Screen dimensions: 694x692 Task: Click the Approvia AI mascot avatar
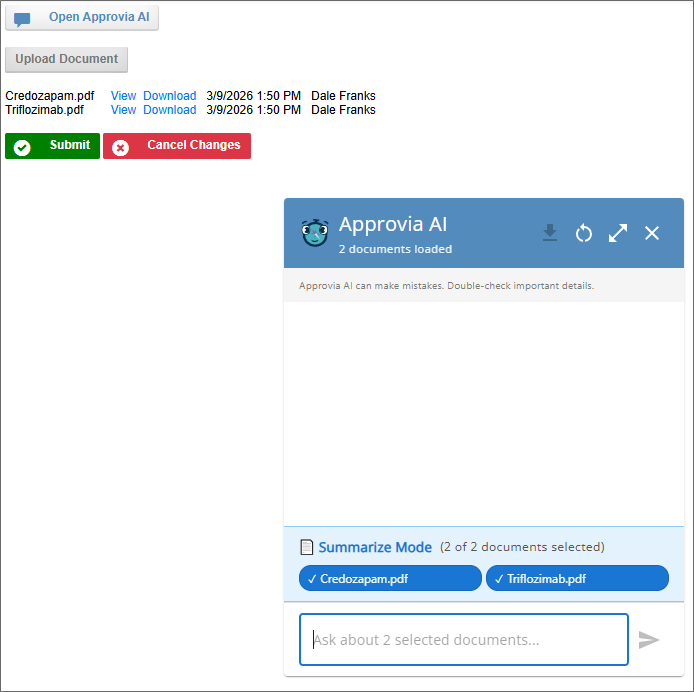(315, 233)
